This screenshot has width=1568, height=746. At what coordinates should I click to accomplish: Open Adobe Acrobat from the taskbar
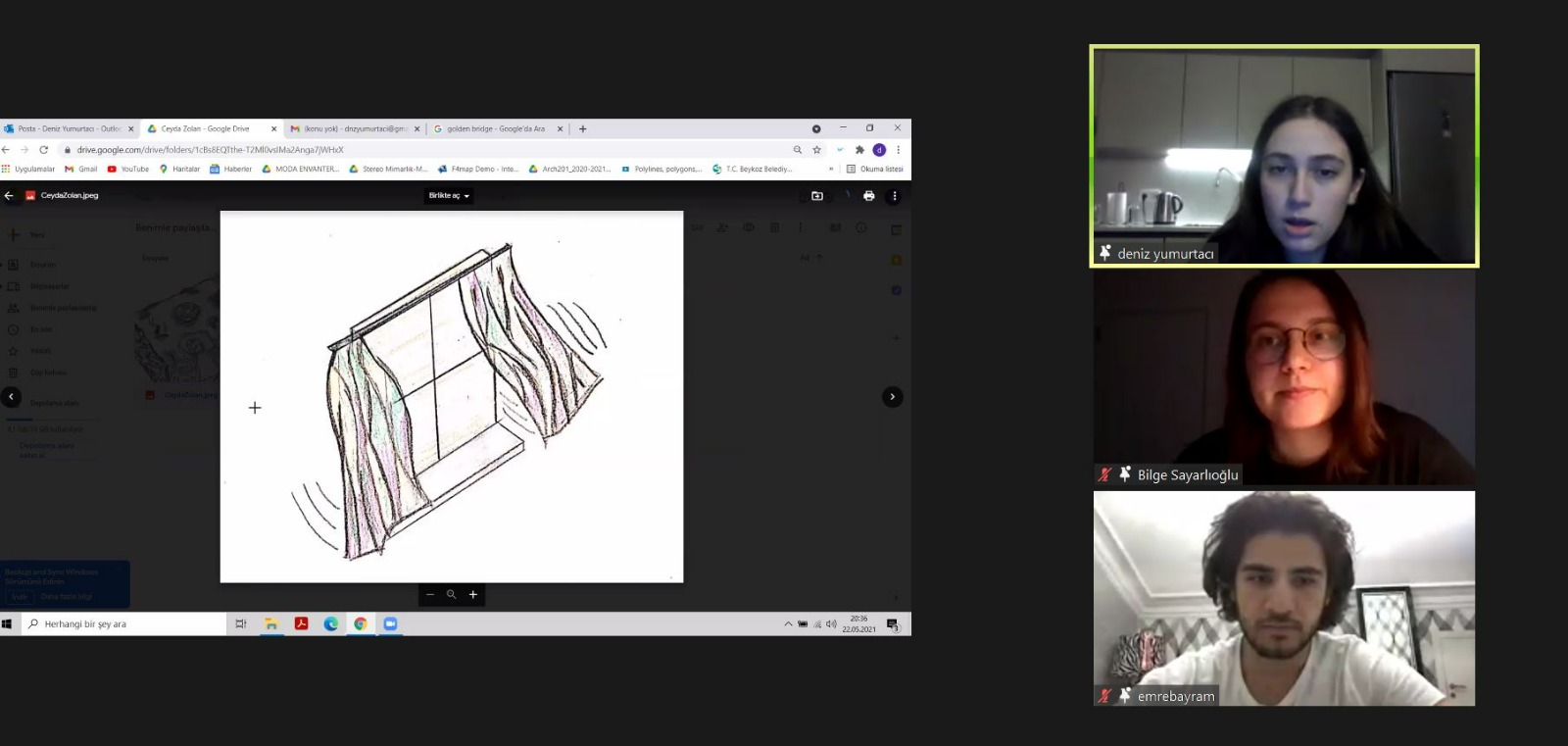[301, 623]
